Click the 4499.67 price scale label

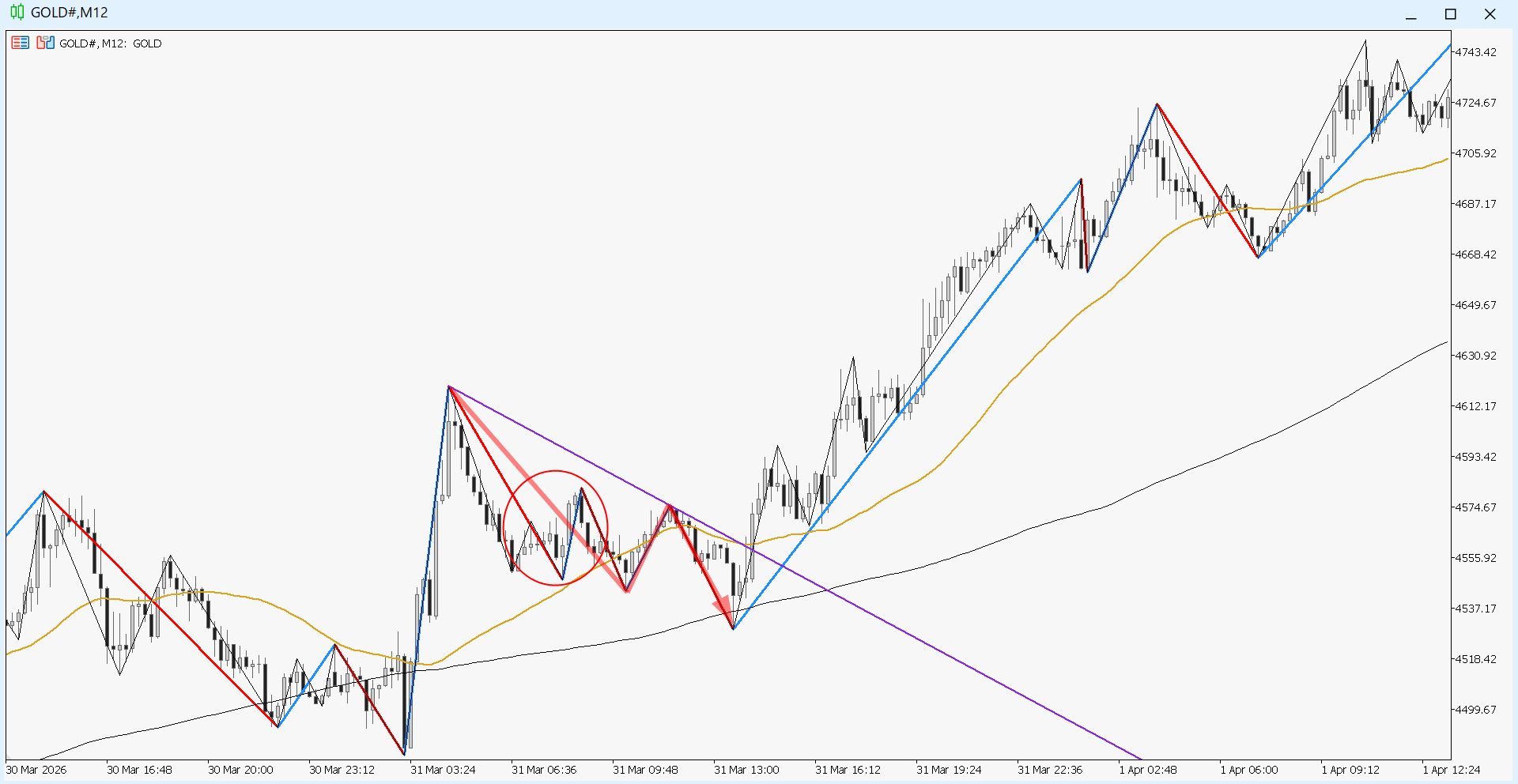pos(1475,710)
